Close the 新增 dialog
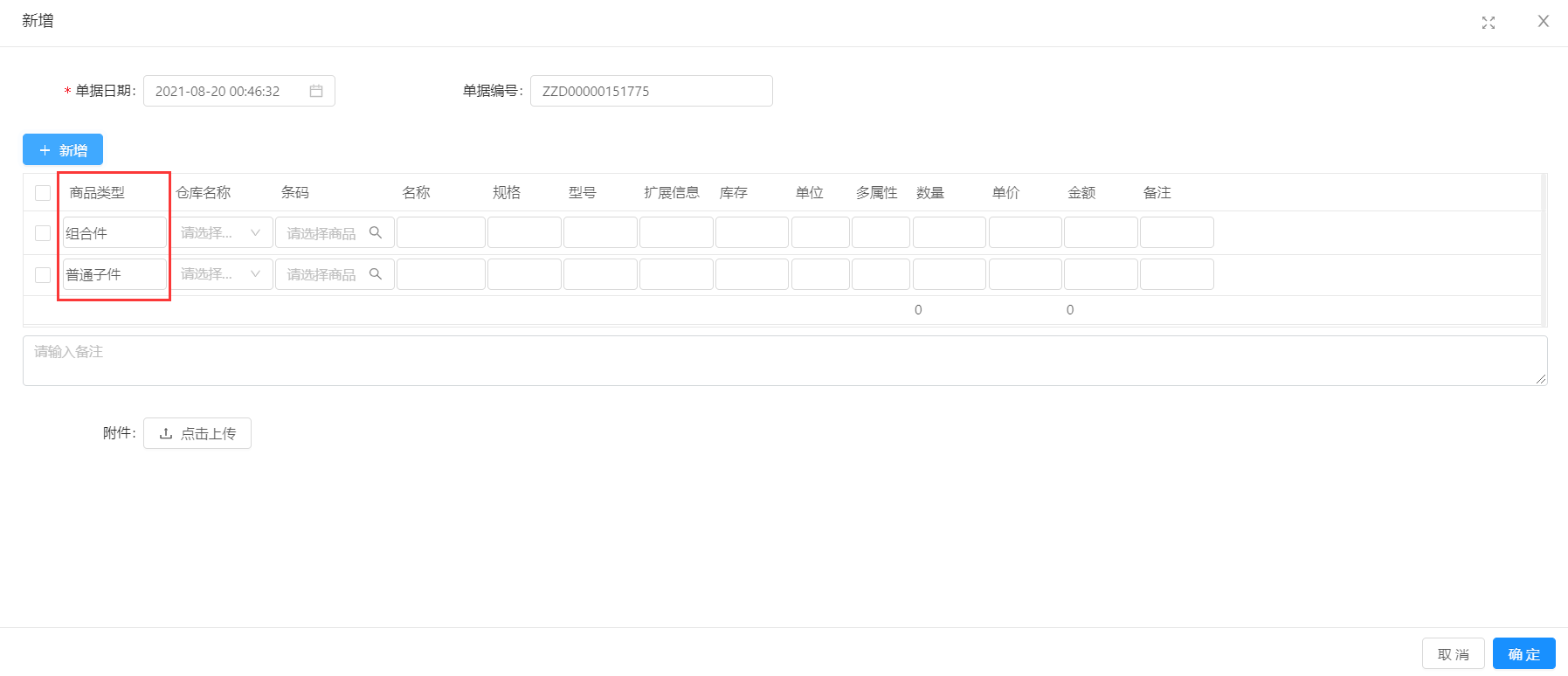The width and height of the screenshot is (1568, 676). tap(1544, 21)
